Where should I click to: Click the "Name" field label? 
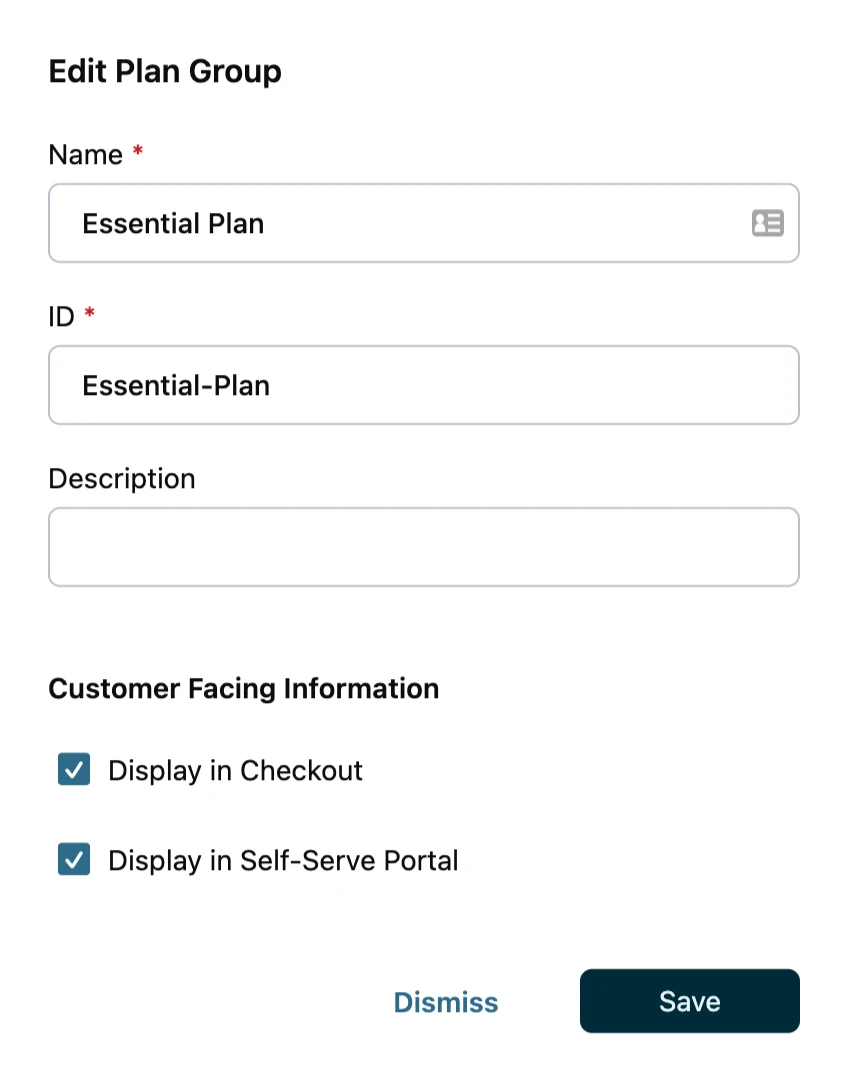point(85,155)
